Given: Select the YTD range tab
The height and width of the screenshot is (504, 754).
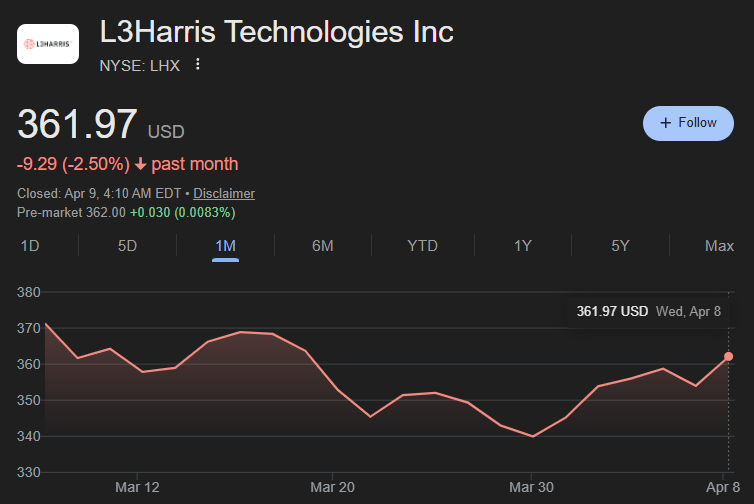Looking at the screenshot, I should (422, 246).
